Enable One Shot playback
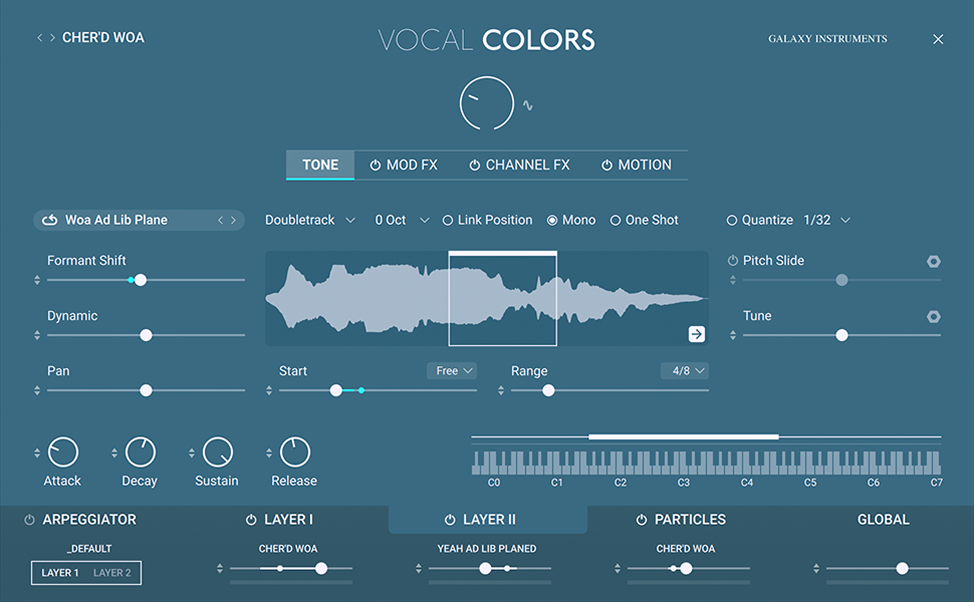 click(x=615, y=219)
